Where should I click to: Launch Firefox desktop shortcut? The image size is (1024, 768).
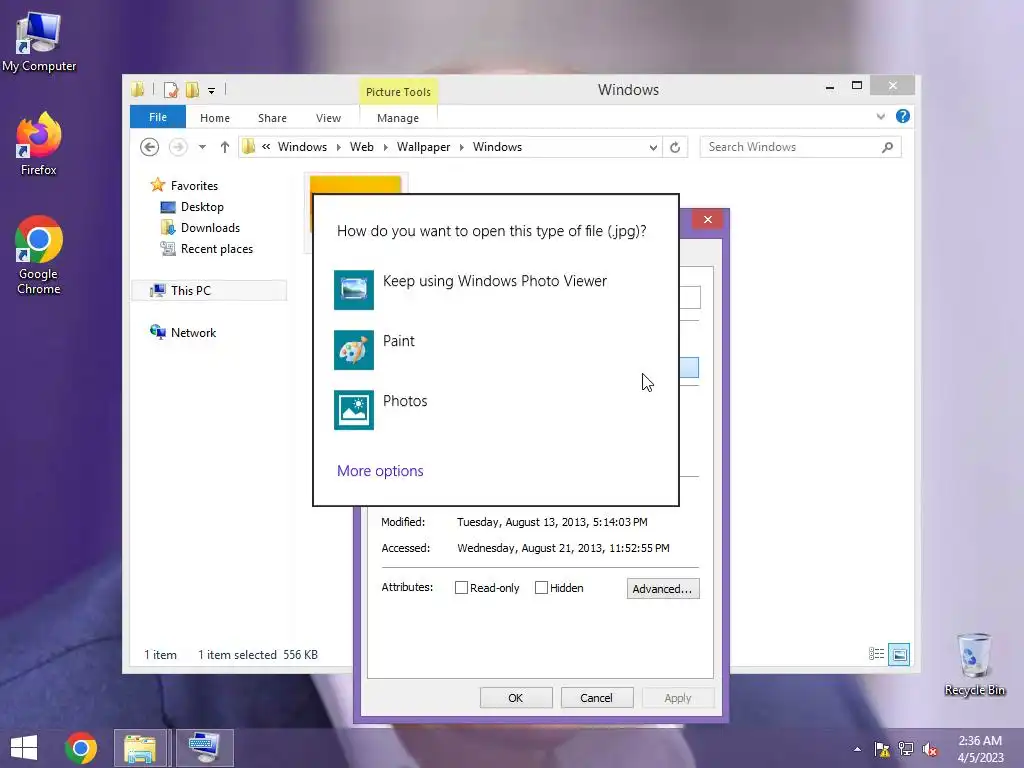(39, 144)
